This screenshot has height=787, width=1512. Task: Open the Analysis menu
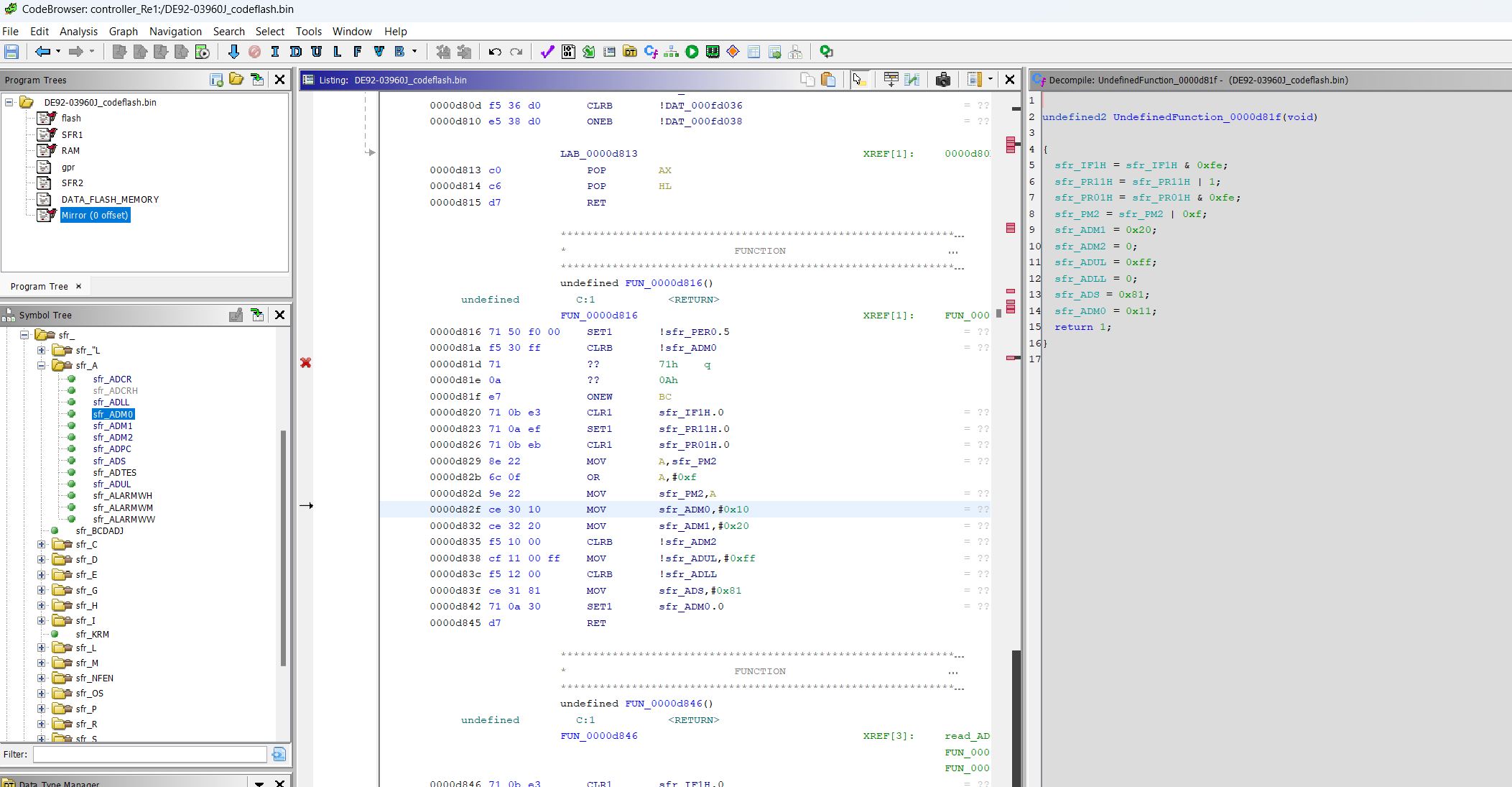78,32
